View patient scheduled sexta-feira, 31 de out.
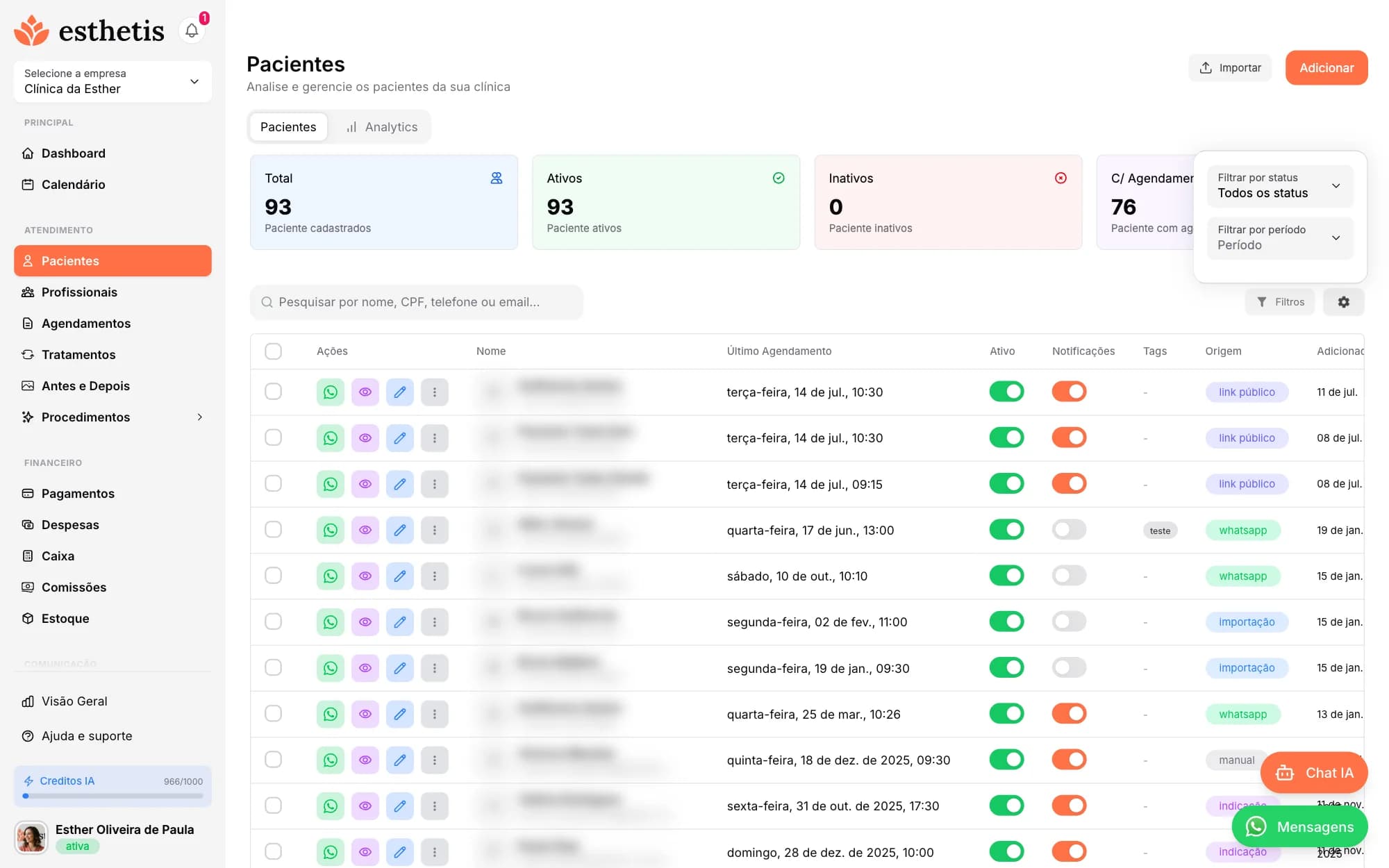This screenshot has width=1389, height=868. click(x=365, y=806)
